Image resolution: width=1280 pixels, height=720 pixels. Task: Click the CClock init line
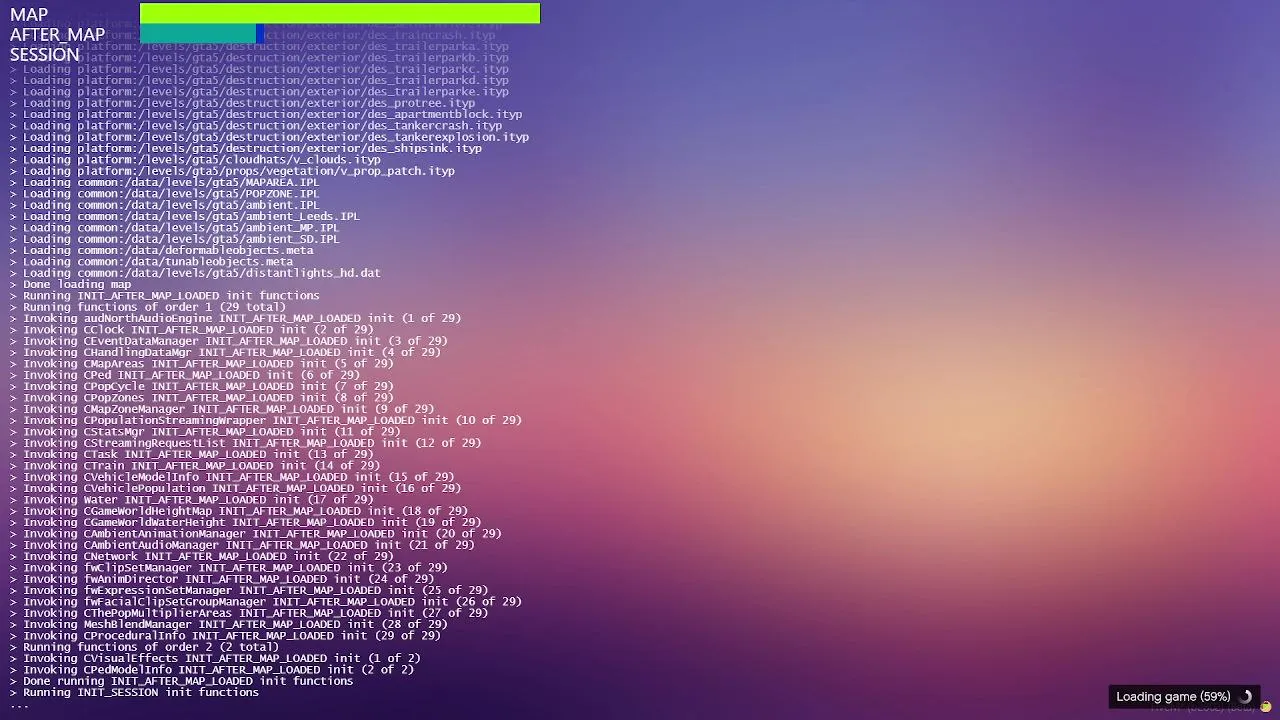(192, 330)
